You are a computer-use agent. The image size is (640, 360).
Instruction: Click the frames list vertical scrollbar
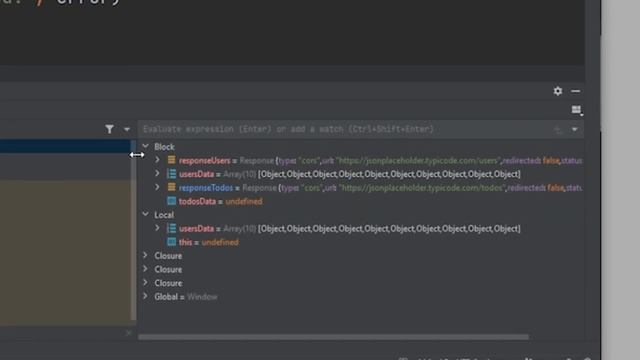pos(133,231)
